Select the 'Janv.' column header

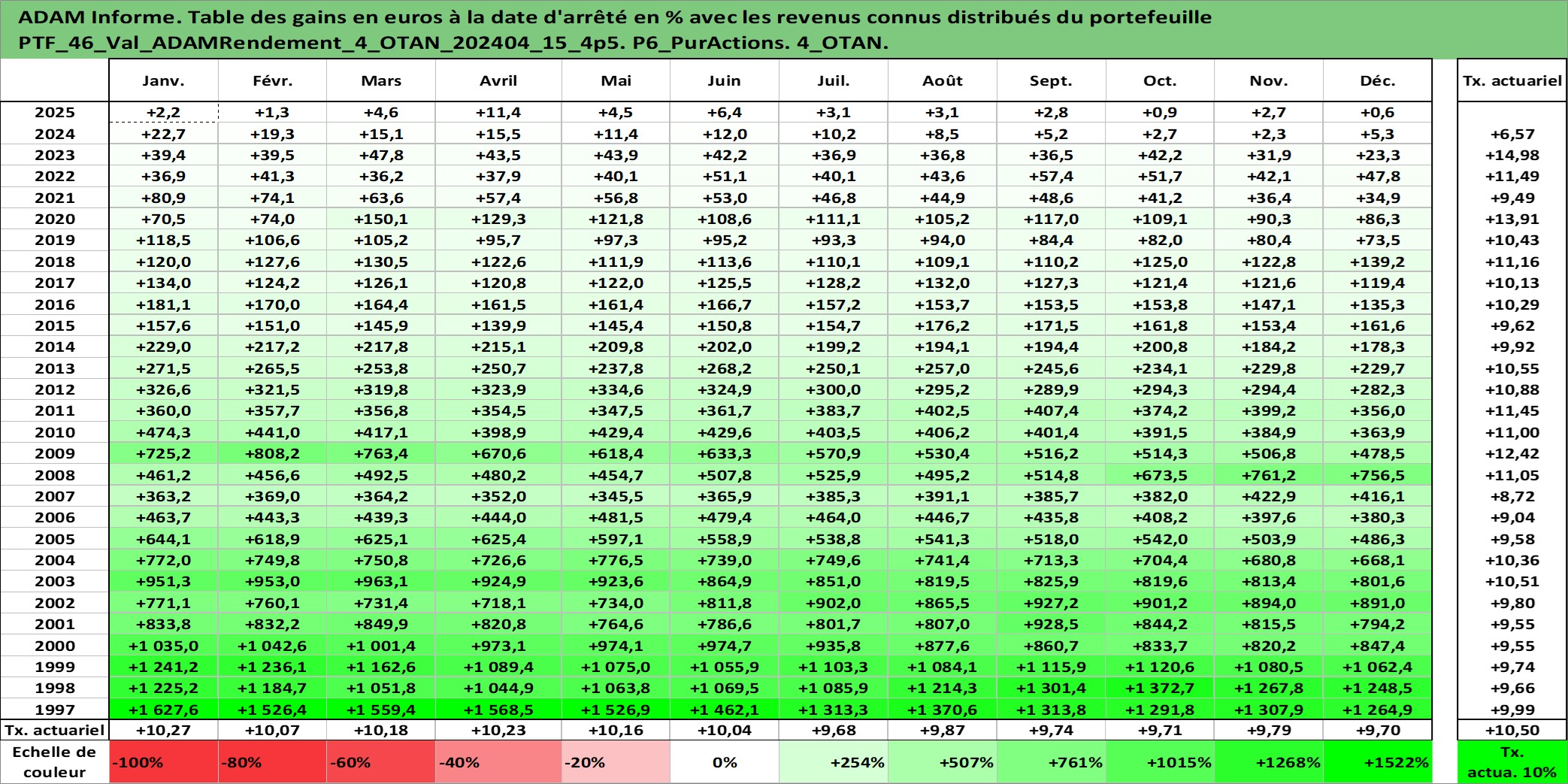(164, 80)
